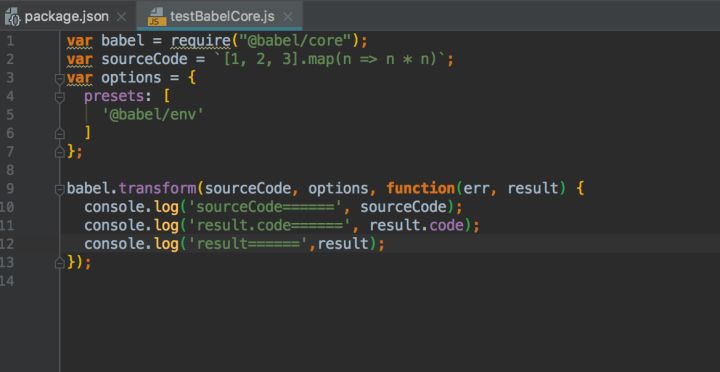Collapse babel.transform callback at line 9

(59, 189)
